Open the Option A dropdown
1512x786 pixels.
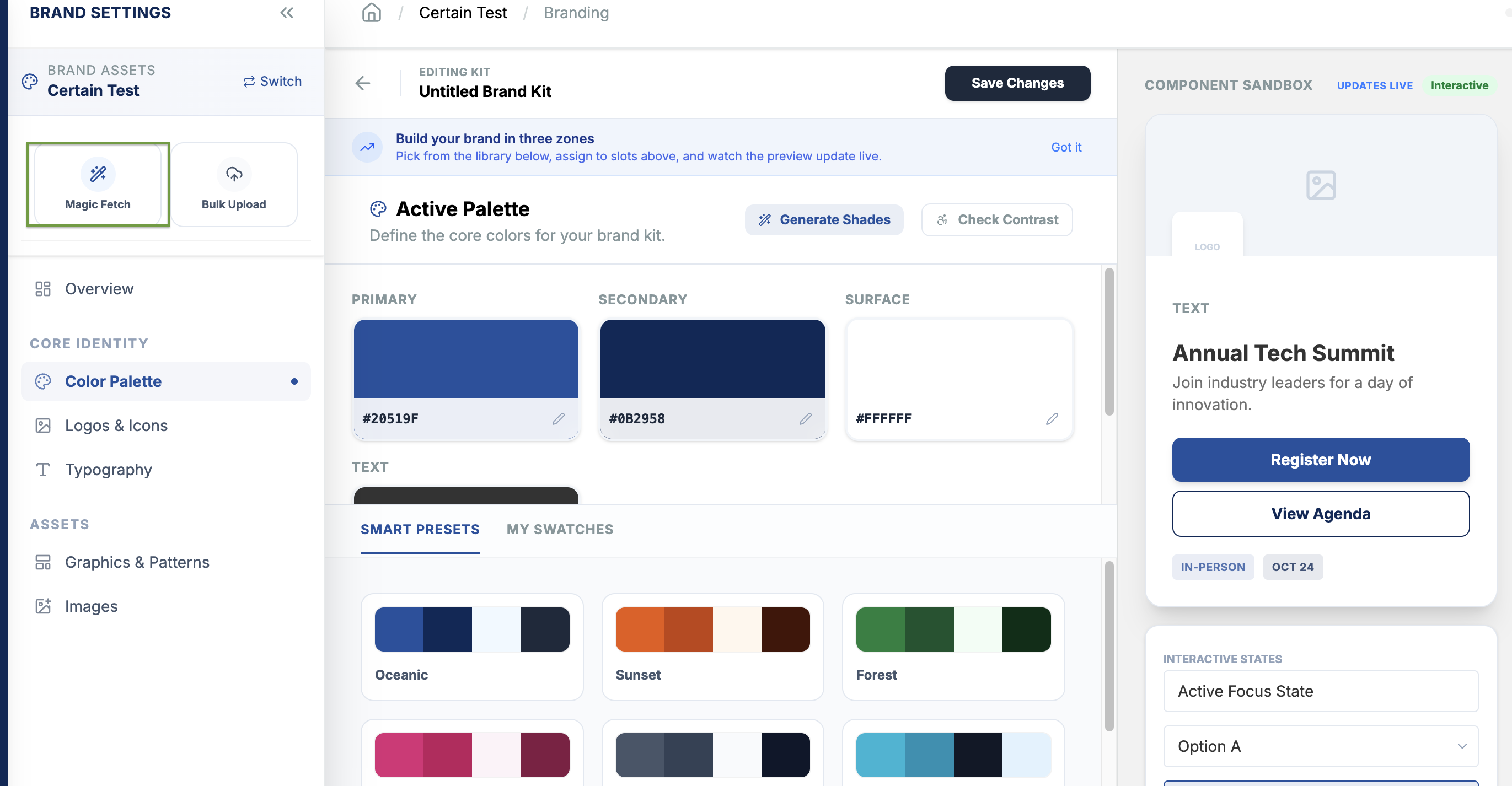pos(1321,746)
